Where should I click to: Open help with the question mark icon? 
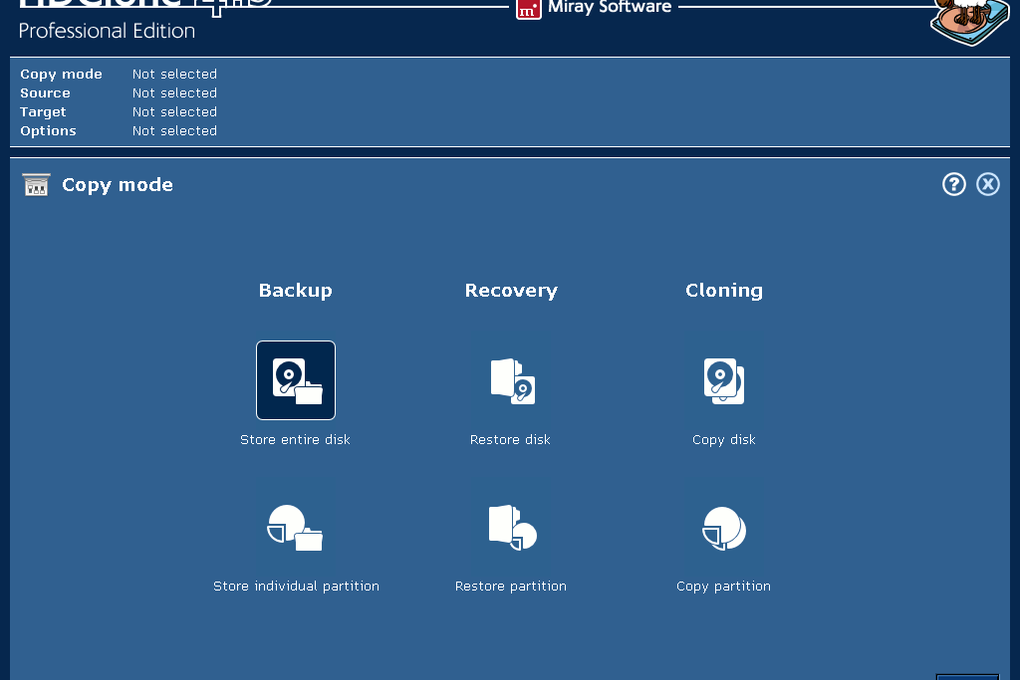tap(954, 184)
